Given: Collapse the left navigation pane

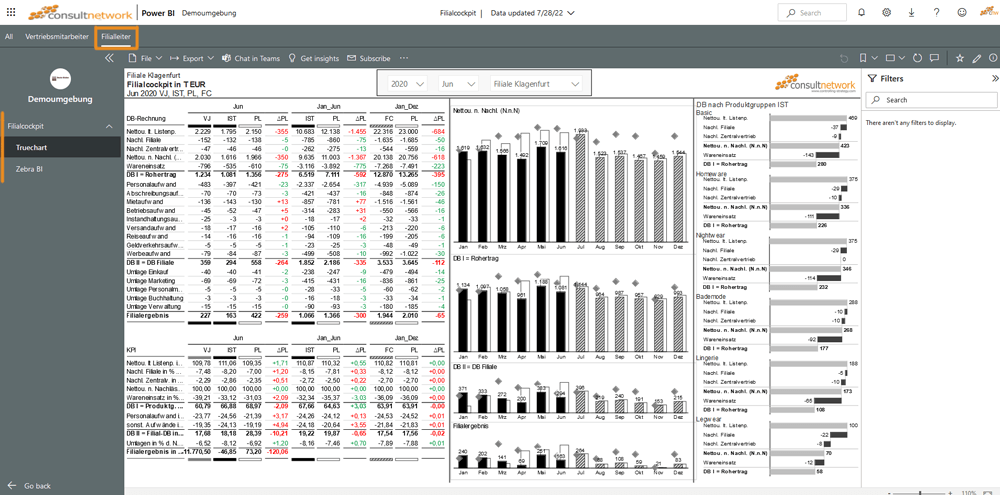Looking at the screenshot, I should [x=110, y=58].
